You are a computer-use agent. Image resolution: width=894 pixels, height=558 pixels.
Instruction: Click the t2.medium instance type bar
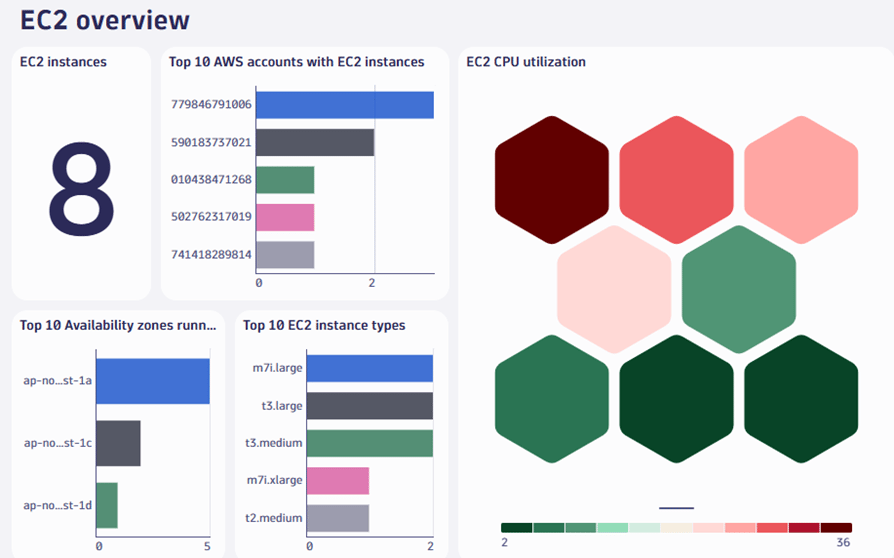click(x=337, y=518)
